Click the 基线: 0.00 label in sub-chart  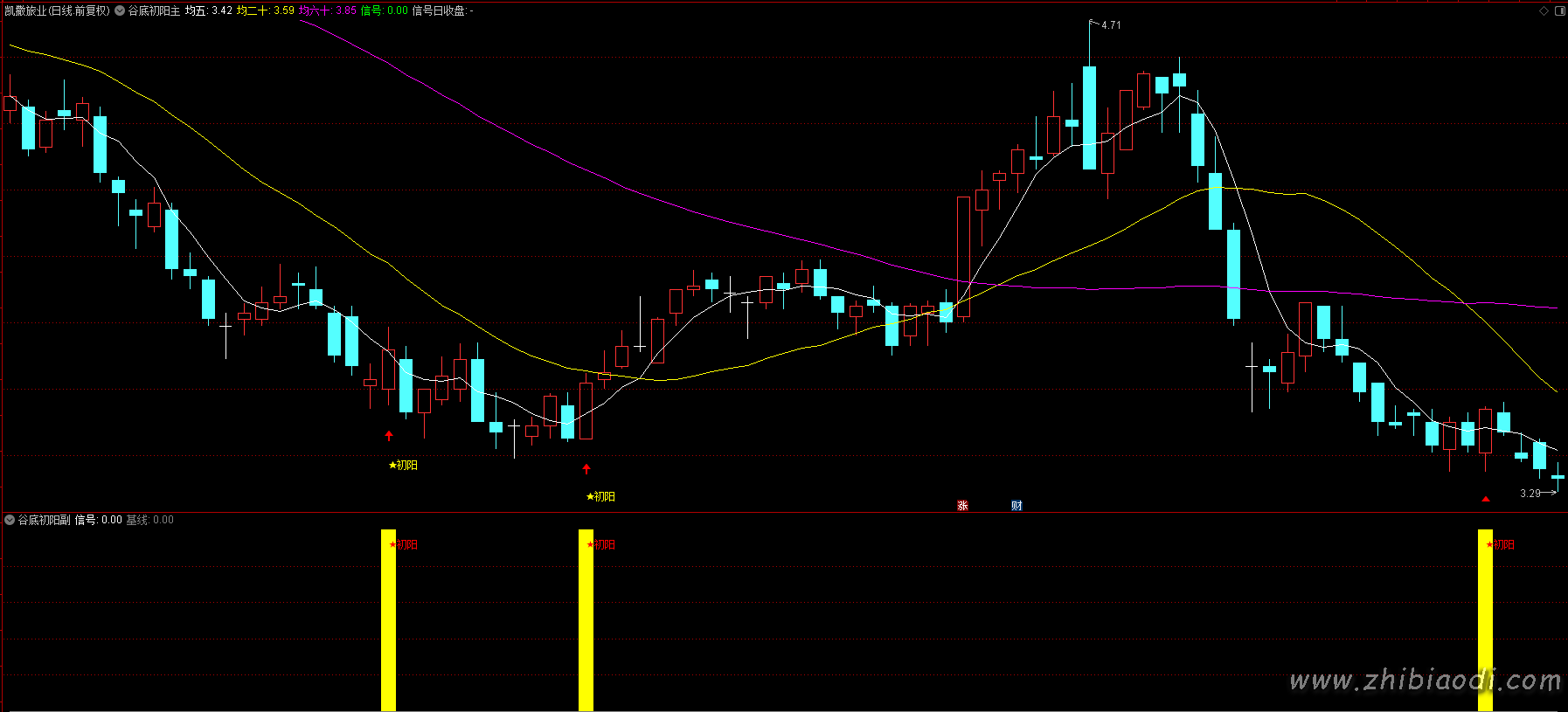[149, 520]
